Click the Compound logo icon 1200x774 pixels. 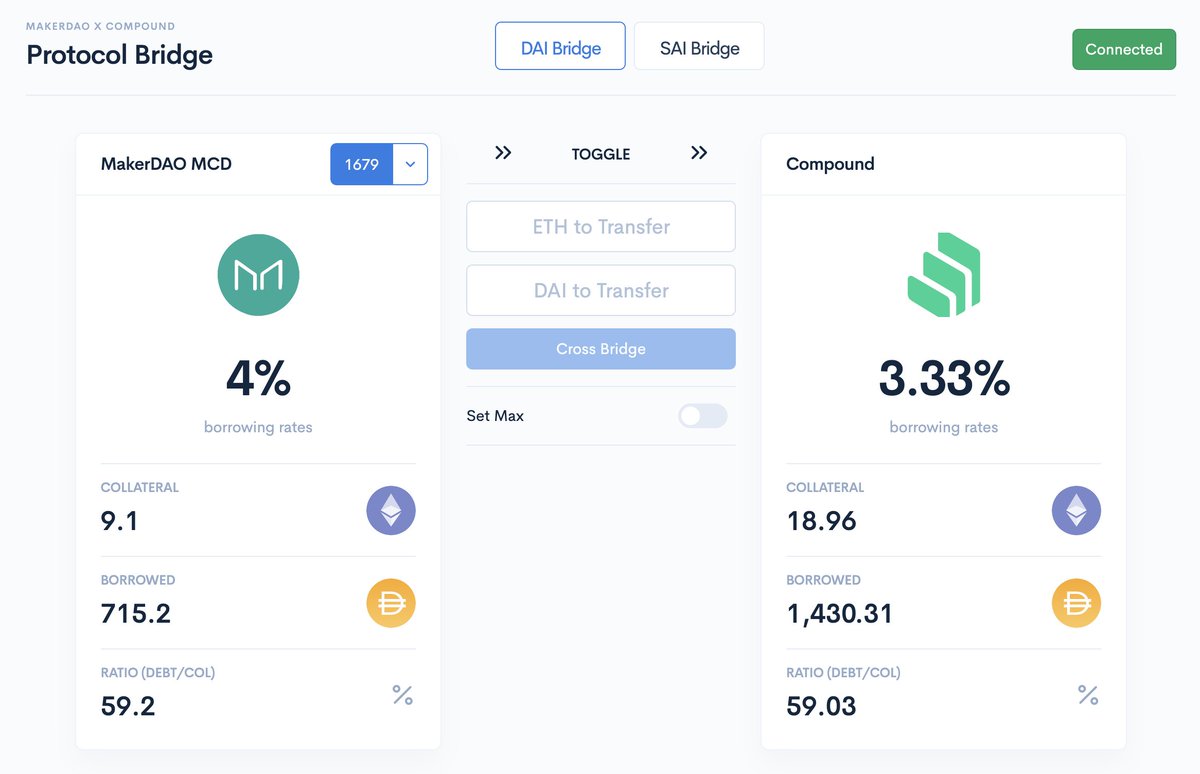944,275
